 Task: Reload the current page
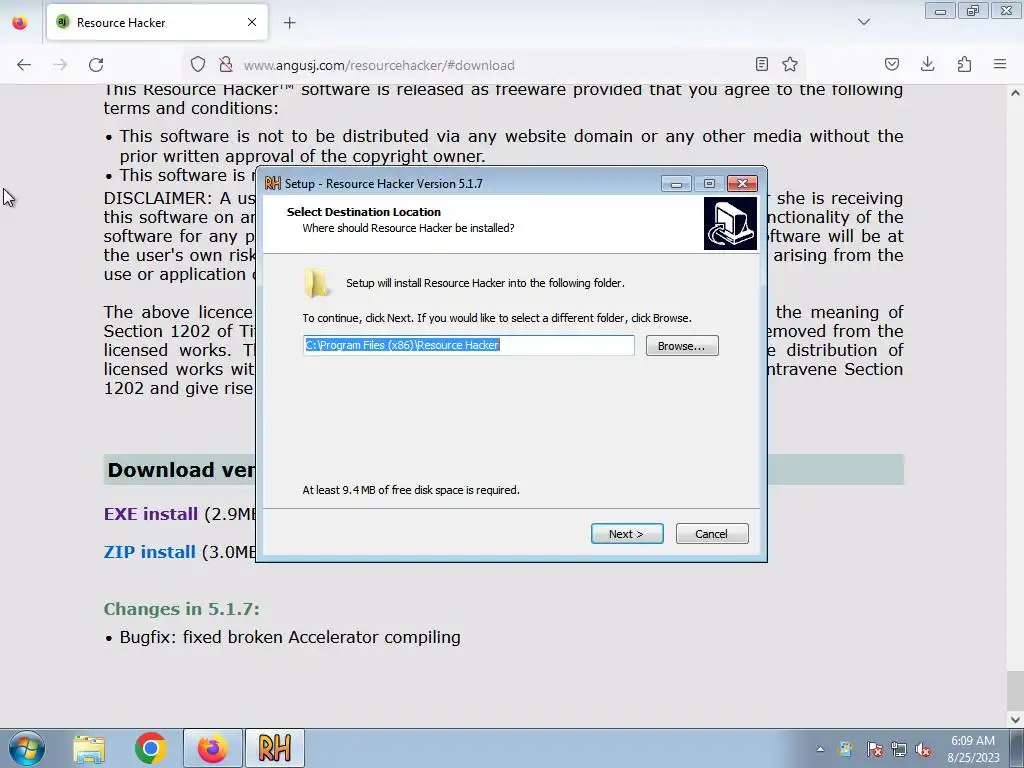coord(96,65)
